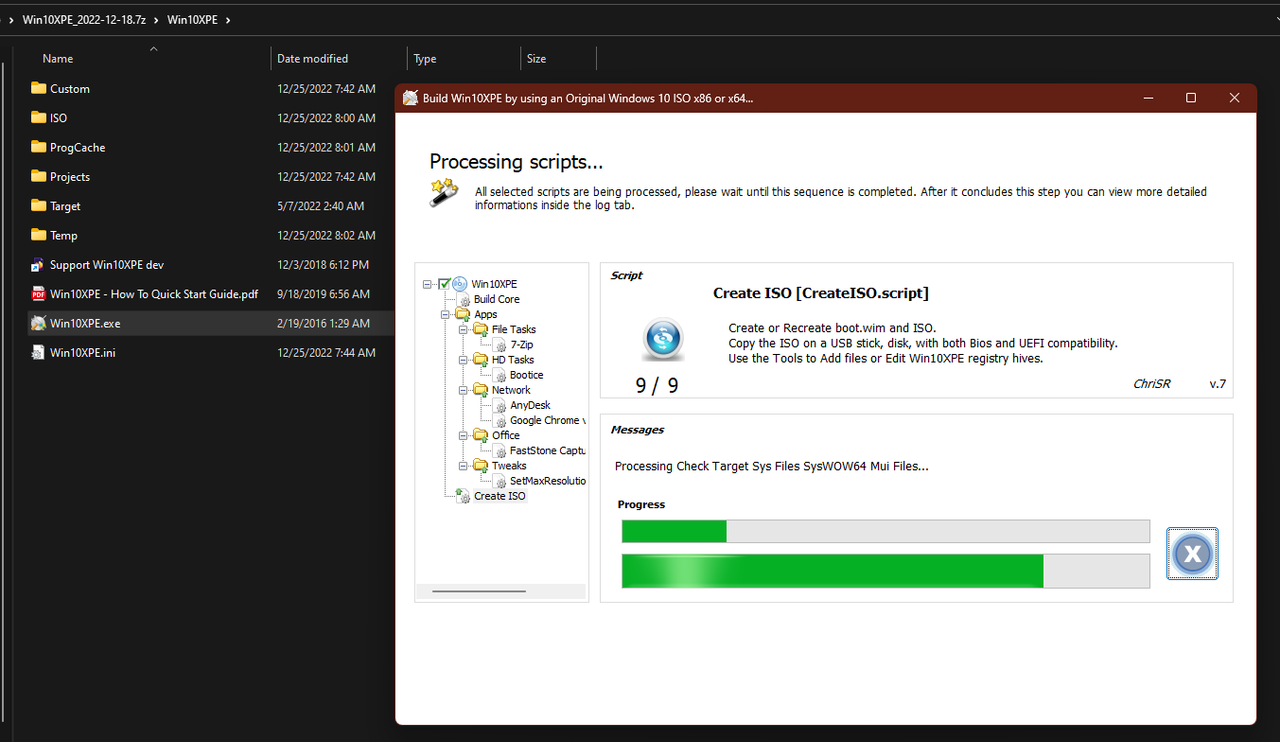Screen dimensions: 1280x742
Task: Select the Bootice tree entry
Action: pos(527,375)
